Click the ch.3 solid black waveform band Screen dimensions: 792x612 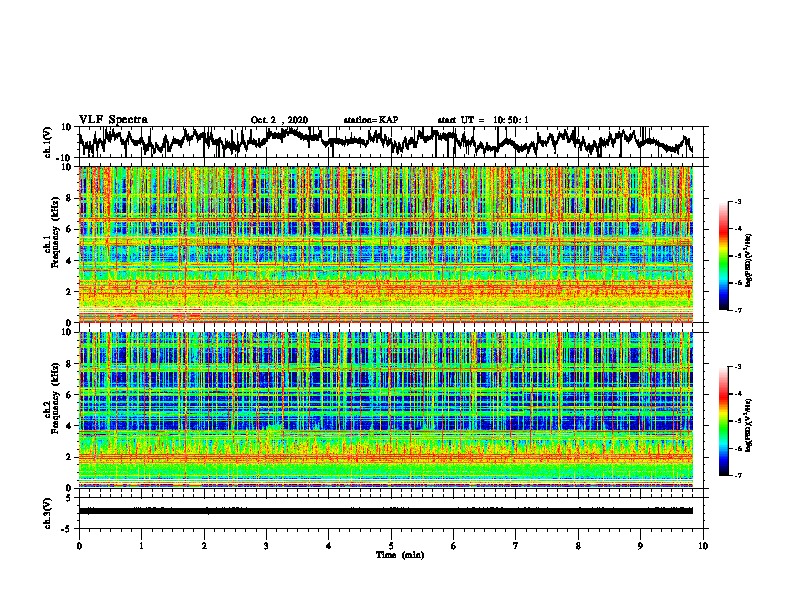(385, 511)
